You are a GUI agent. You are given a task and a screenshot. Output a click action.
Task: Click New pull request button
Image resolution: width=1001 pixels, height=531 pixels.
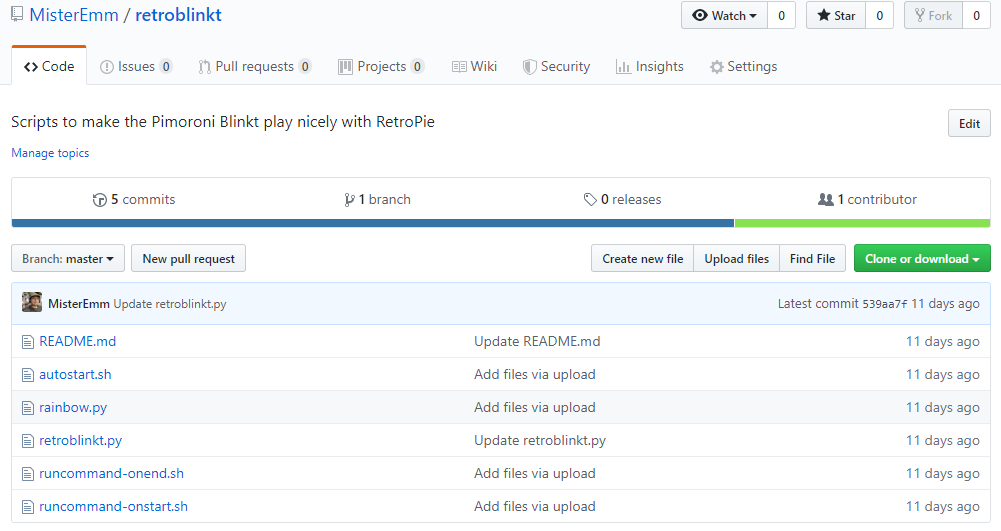188,258
